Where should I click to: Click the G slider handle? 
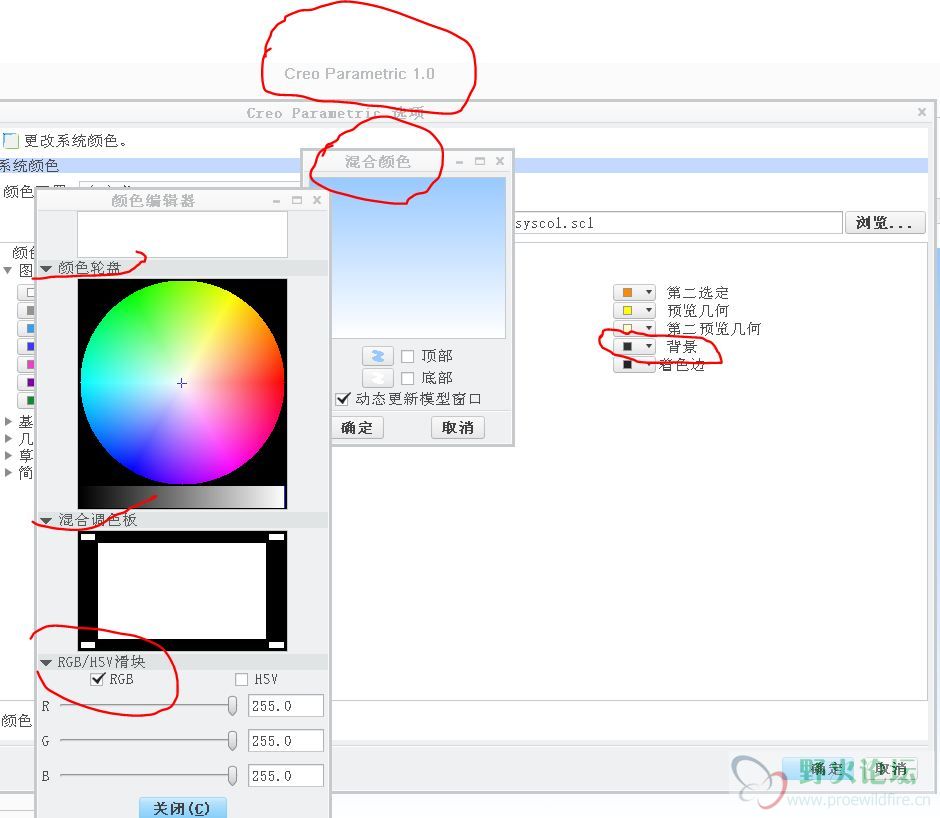232,741
